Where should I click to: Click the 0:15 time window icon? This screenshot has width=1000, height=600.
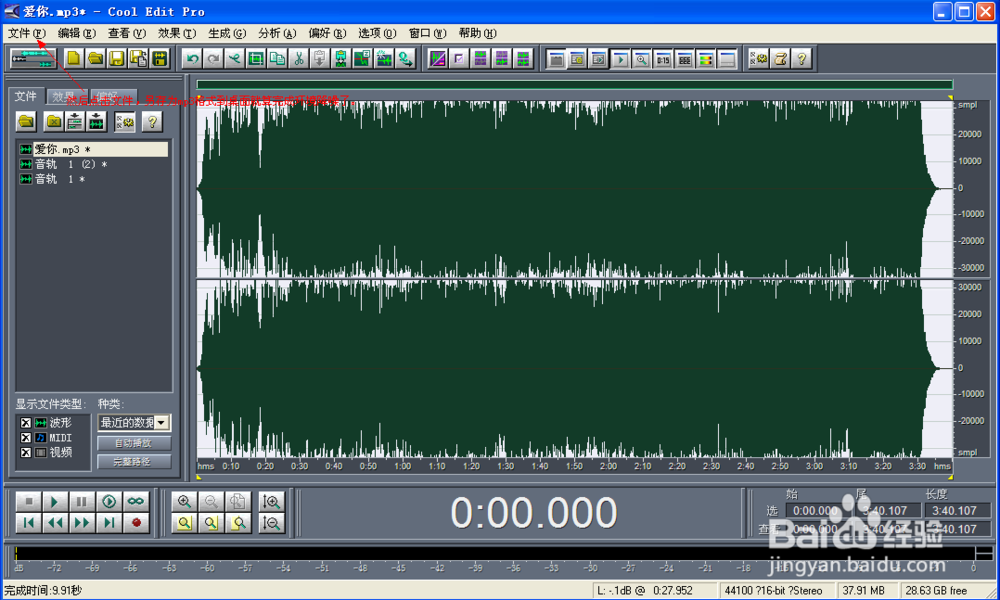point(663,59)
